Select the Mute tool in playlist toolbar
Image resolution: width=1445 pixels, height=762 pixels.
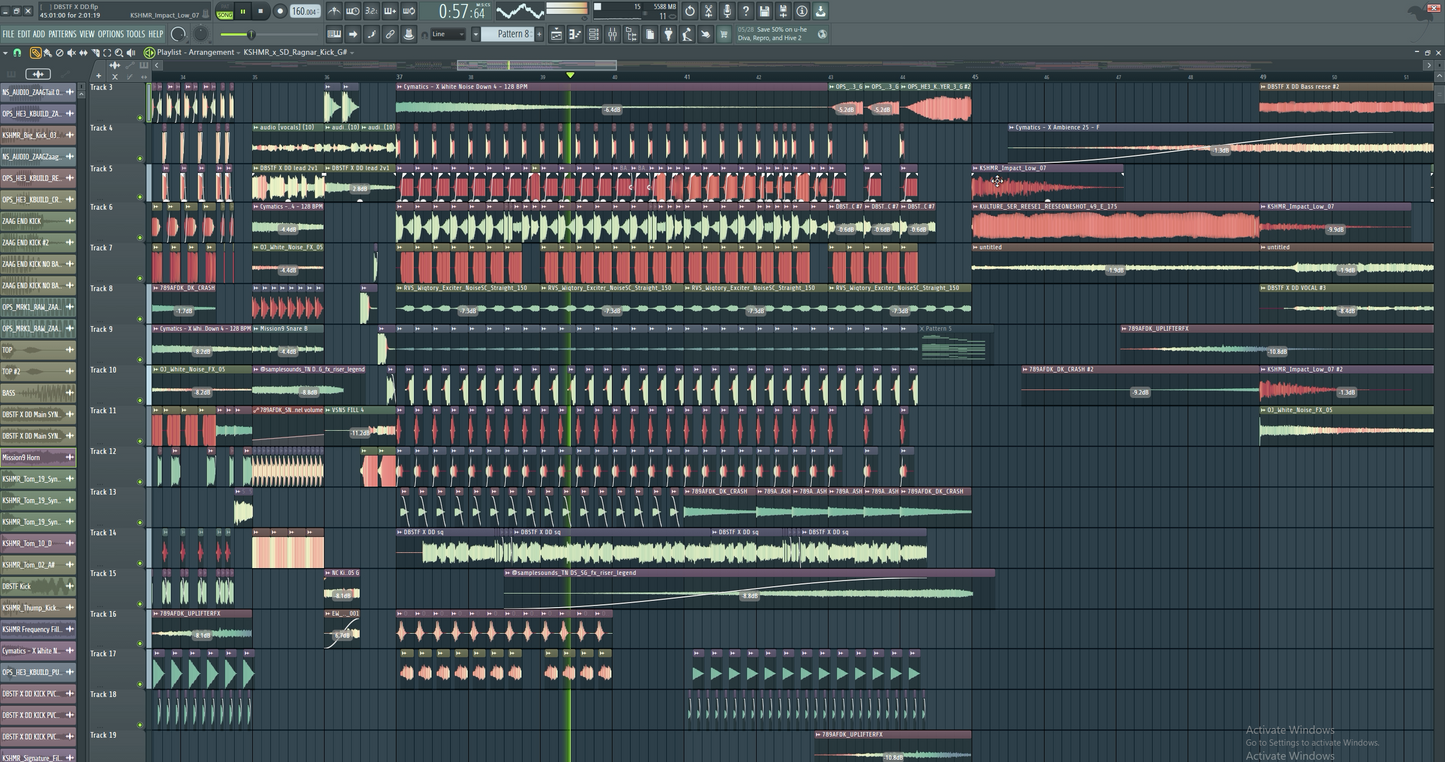pos(71,52)
